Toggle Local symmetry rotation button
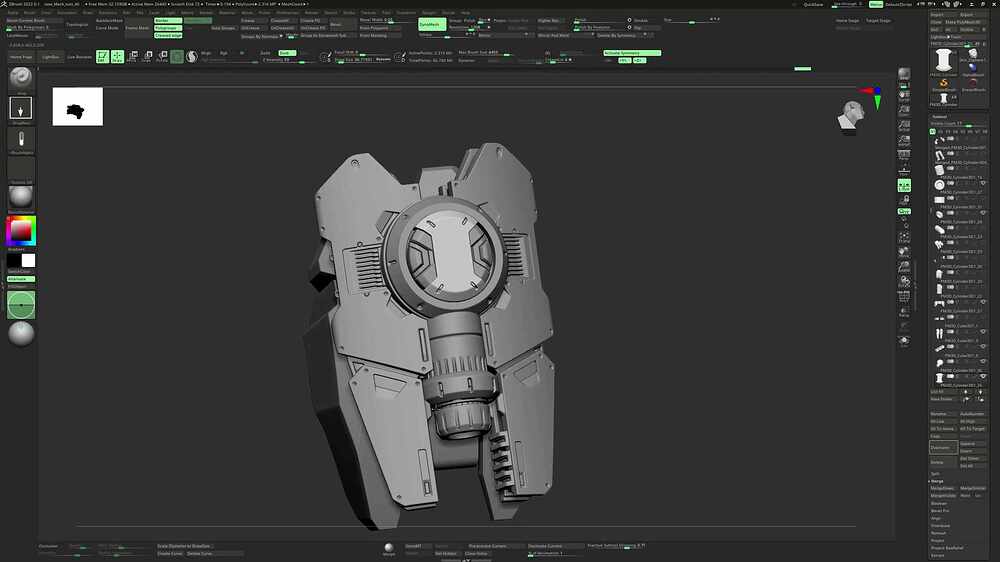Screen dimensions: 1000x562 coord(904,186)
